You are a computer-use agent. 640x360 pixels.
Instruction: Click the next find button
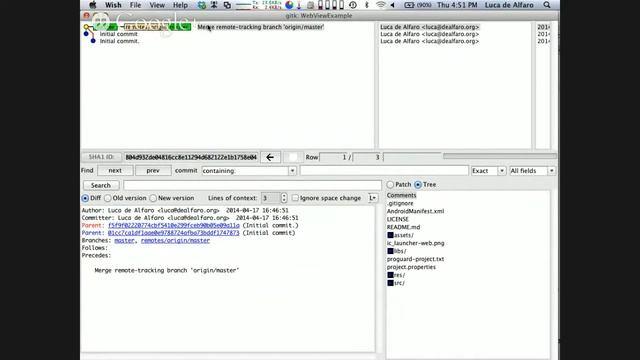coord(115,171)
